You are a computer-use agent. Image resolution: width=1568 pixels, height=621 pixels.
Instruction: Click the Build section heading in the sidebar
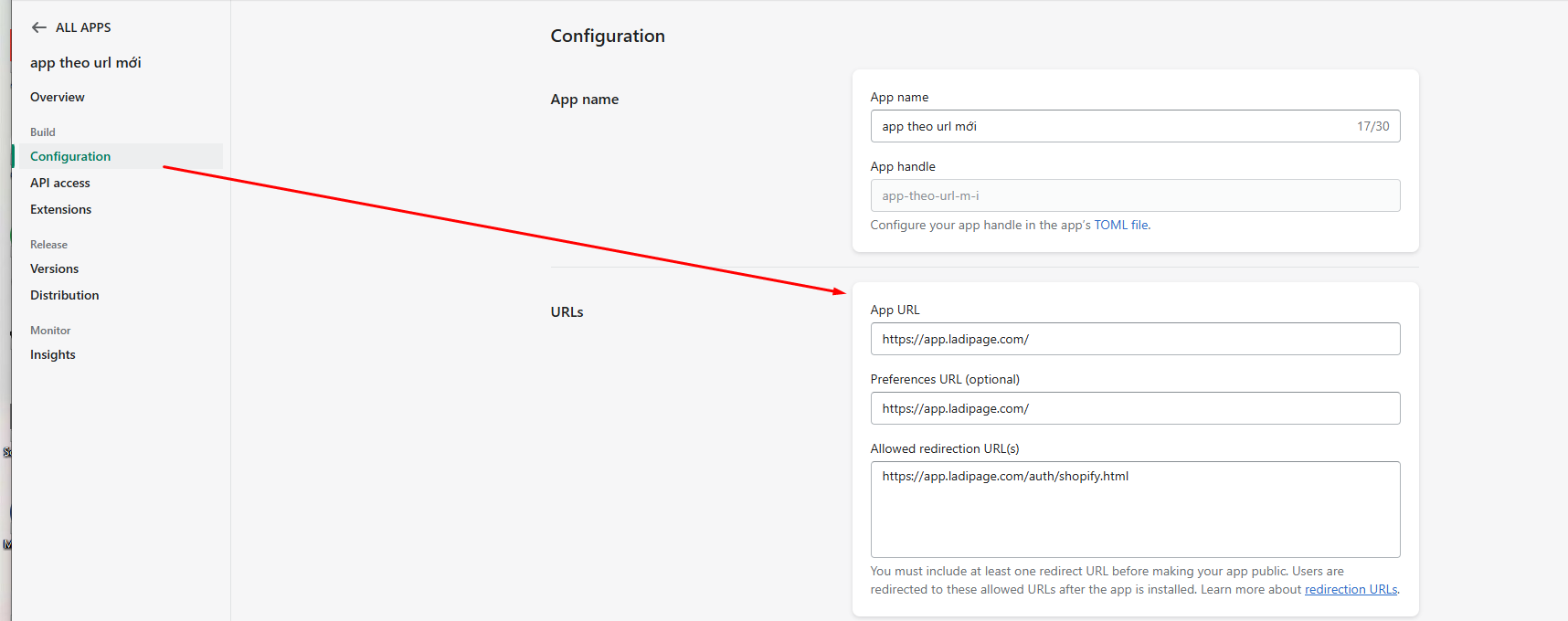(43, 132)
